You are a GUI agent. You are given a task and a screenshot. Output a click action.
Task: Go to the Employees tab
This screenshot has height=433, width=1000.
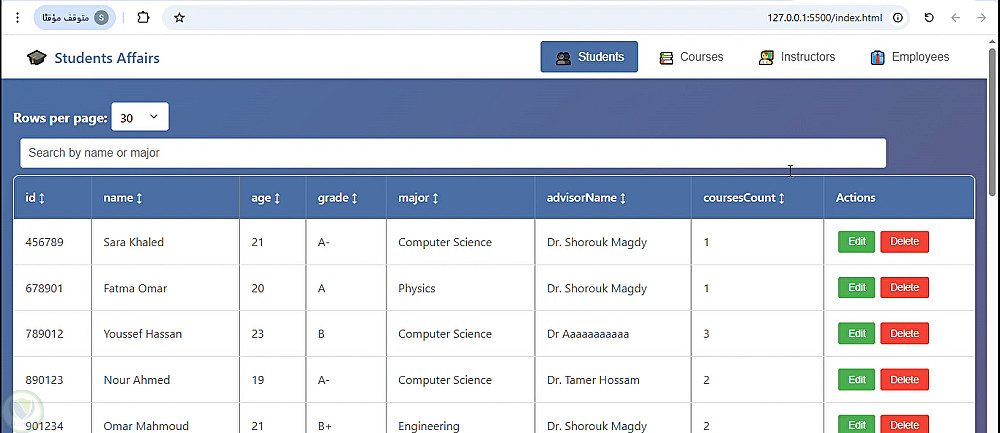coord(909,57)
